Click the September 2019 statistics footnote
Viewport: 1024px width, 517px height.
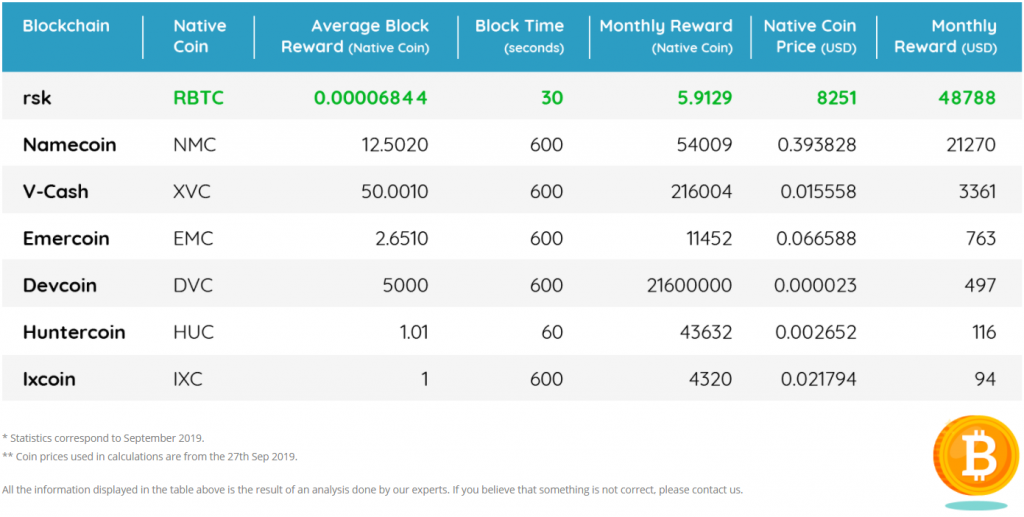point(103,438)
